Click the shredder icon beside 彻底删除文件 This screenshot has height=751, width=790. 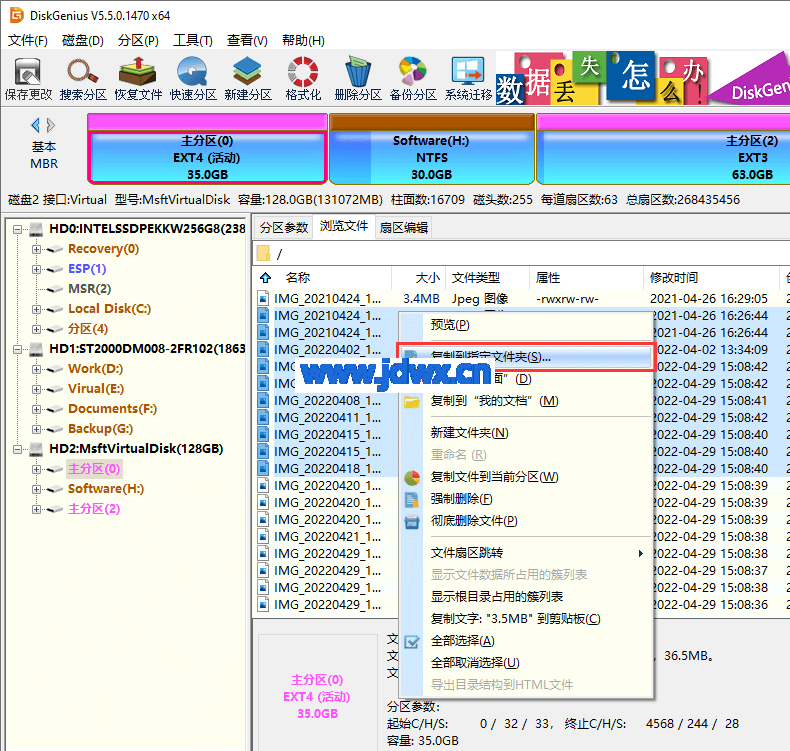(412, 521)
